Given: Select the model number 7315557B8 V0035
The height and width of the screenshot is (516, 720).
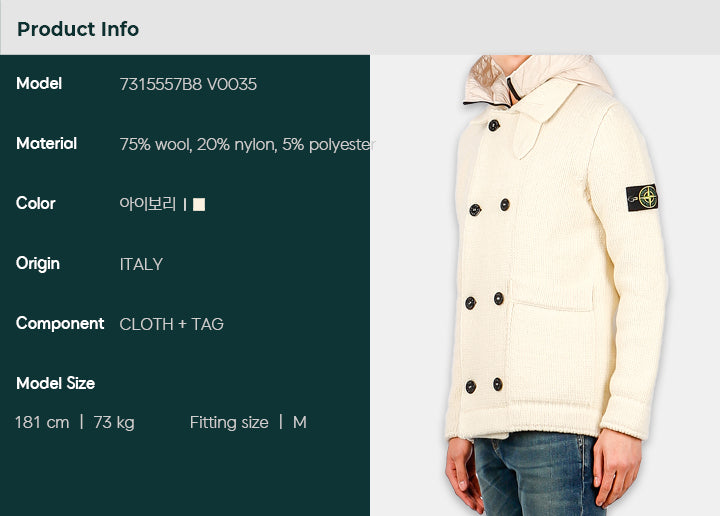Looking at the screenshot, I should coord(188,84).
